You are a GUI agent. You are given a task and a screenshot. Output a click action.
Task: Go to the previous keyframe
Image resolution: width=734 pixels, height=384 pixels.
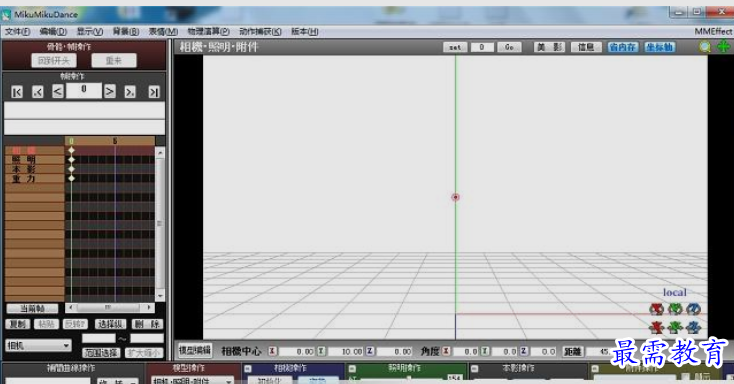[37, 92]
